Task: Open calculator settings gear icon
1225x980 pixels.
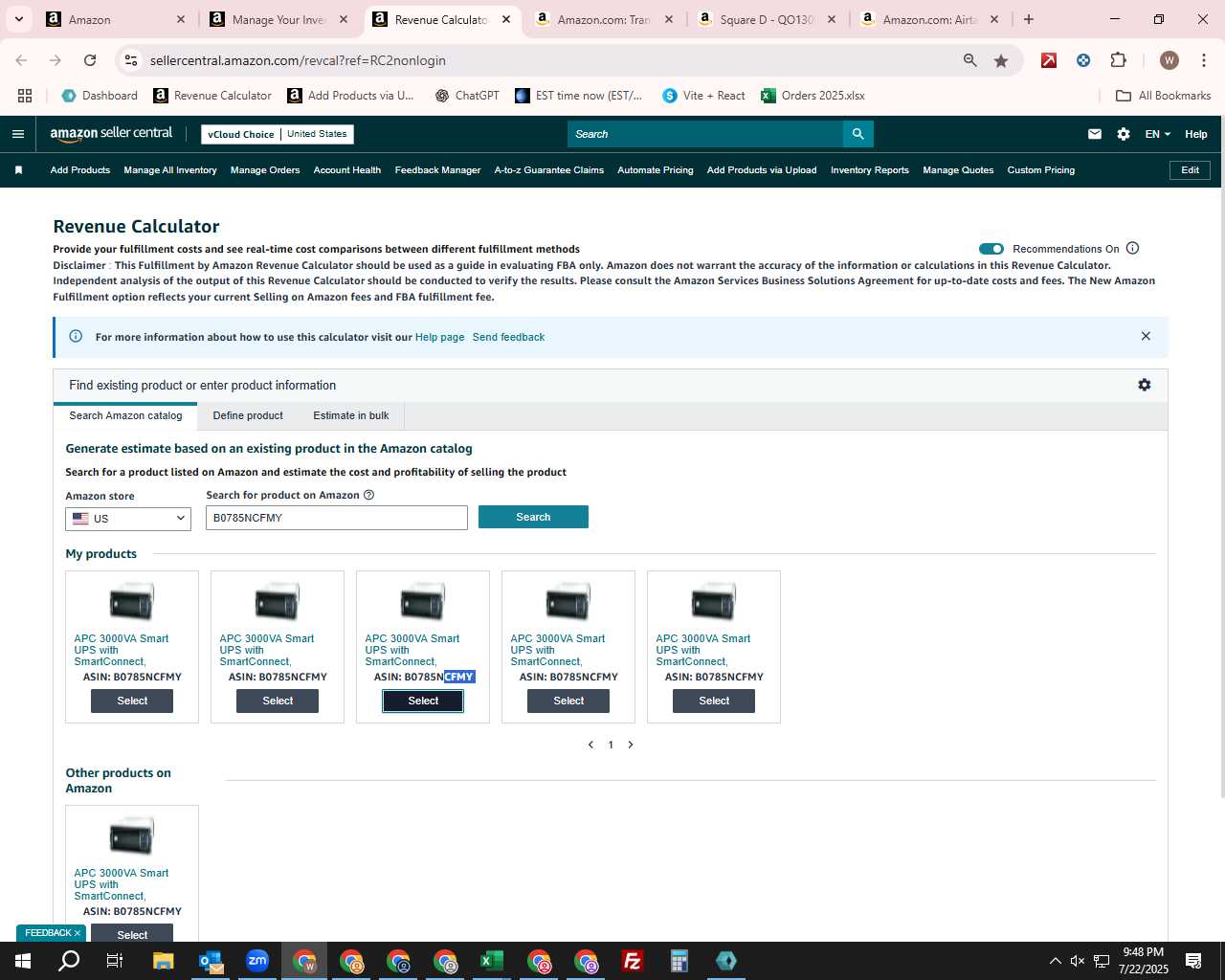Action: 1145,385
